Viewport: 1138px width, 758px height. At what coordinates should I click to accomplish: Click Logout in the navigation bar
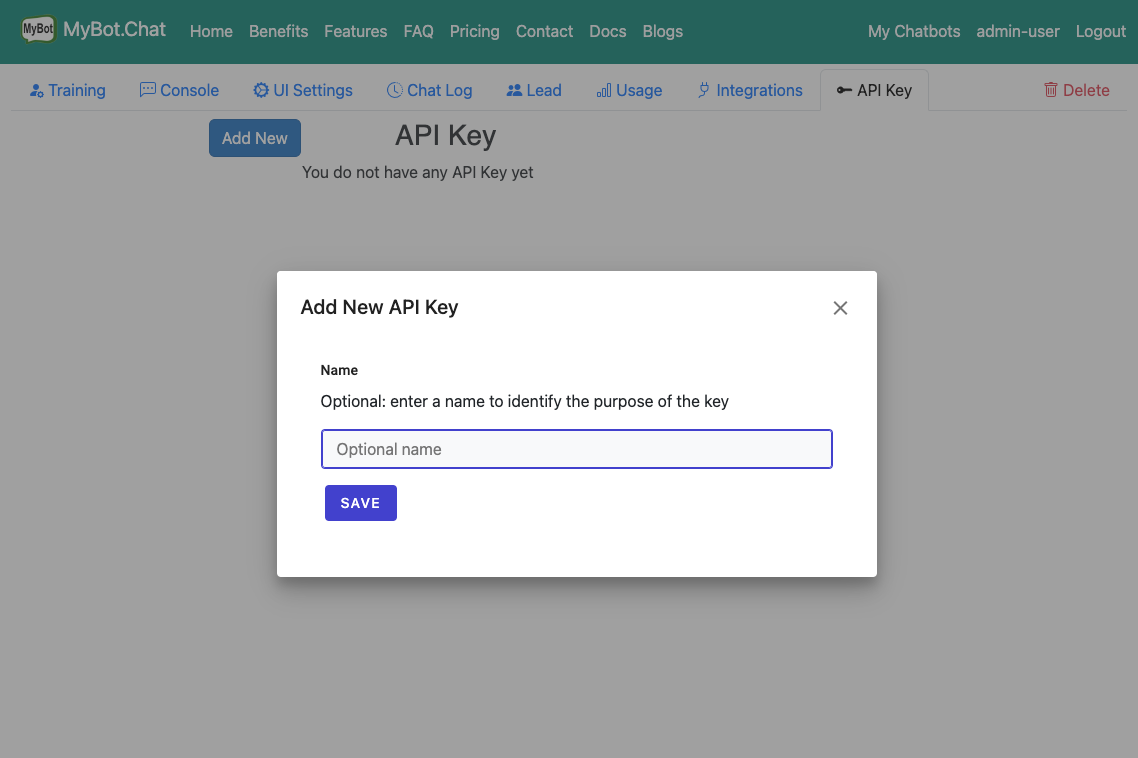coord(1100,31)
